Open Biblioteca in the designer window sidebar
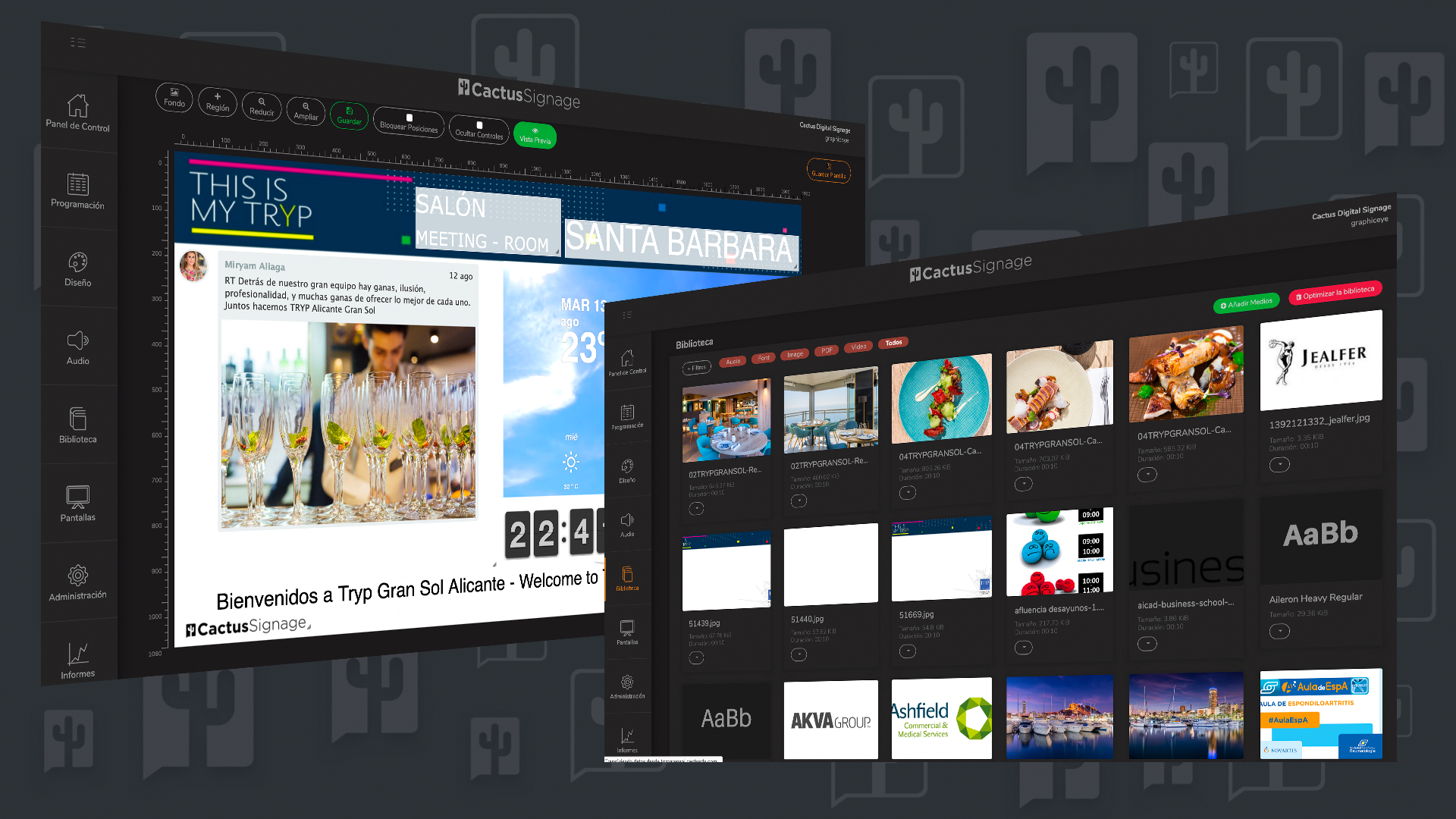1456x819 pixels. [x=77, y=425]
